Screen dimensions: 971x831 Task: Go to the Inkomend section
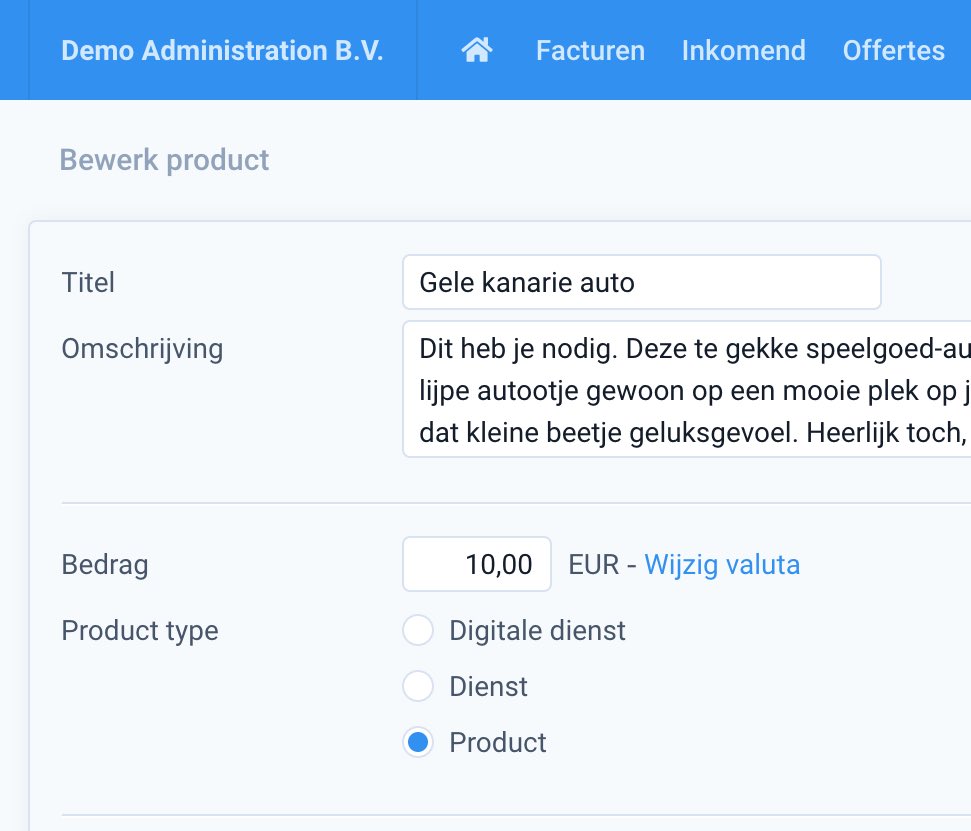743,50
